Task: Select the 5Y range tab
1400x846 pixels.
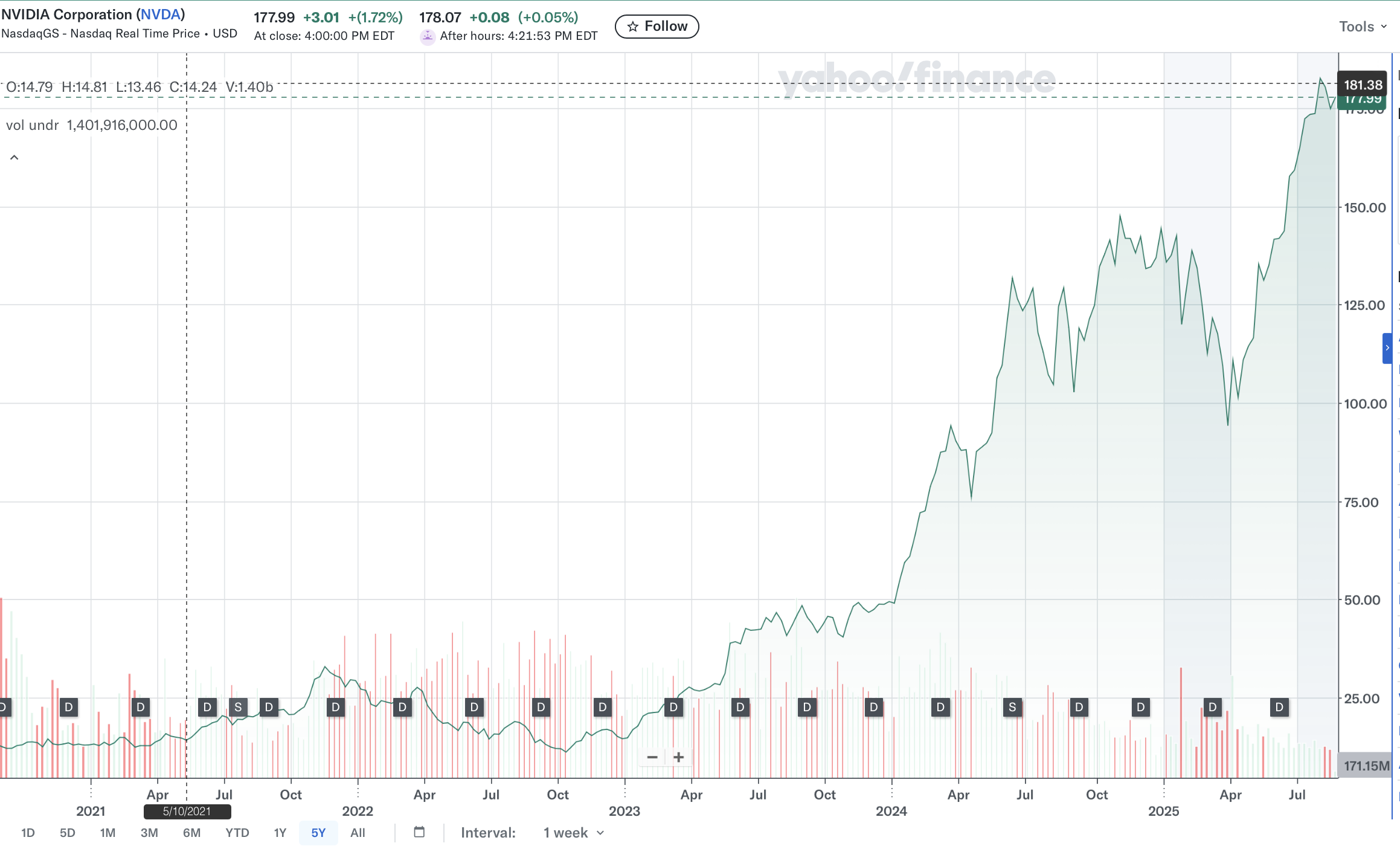Action: (318, 833)
